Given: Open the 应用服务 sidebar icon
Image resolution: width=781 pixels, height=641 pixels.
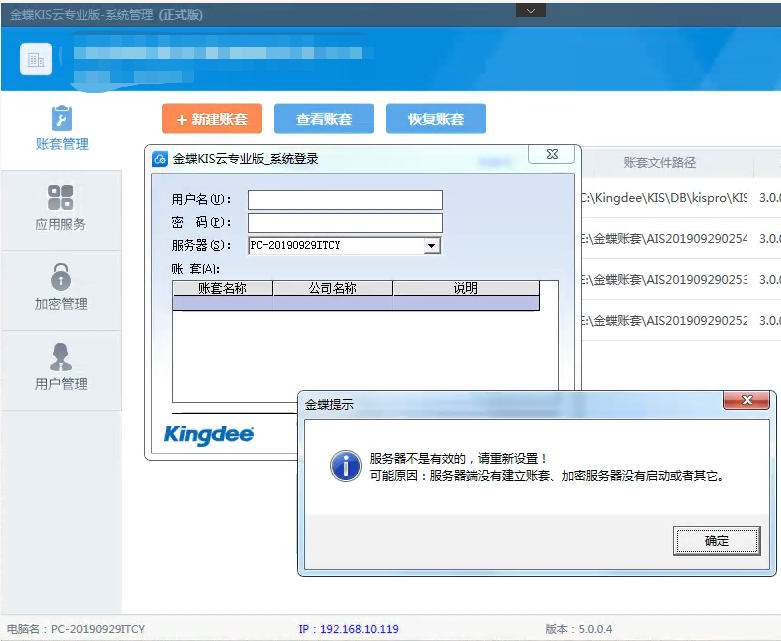Looking at the screenshot, I should click(61, 197).
